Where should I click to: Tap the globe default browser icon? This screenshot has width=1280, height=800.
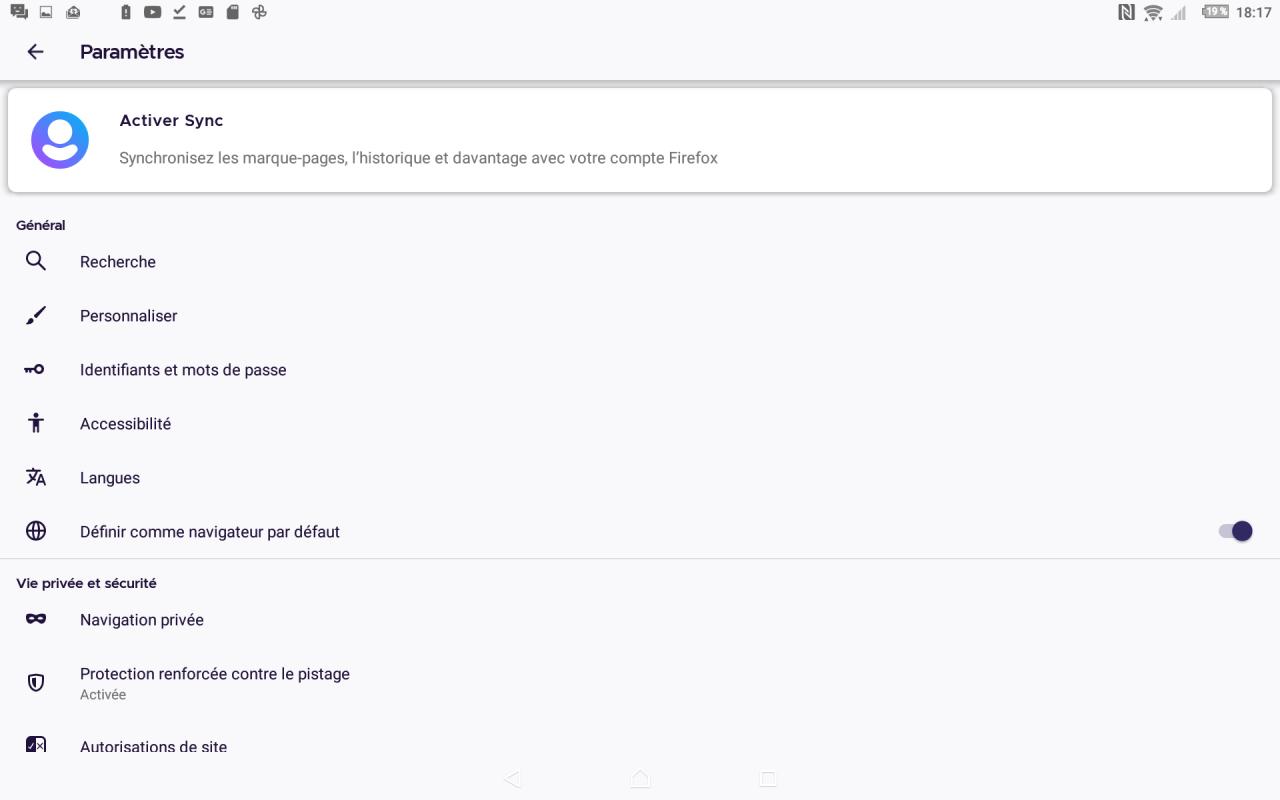pos(36,532)
